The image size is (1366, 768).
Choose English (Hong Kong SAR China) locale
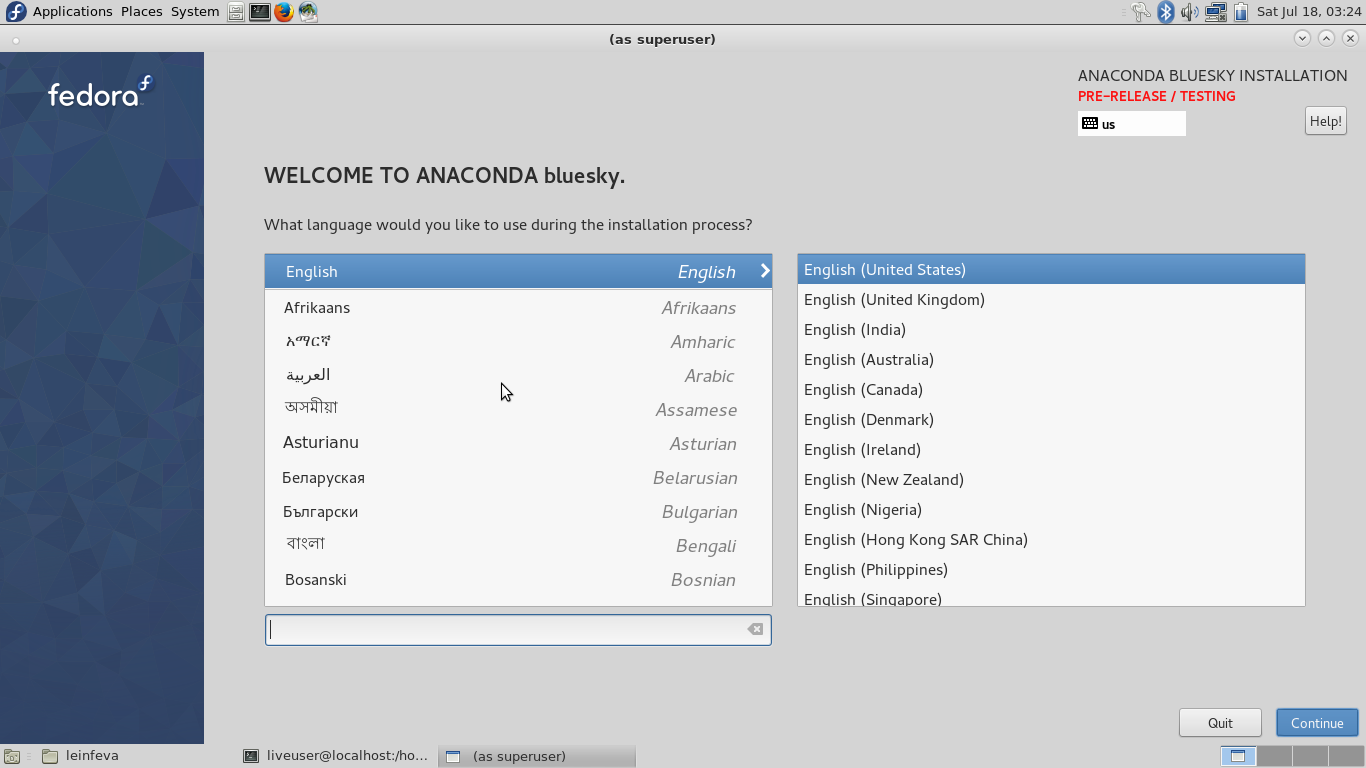(x=1051, y=539)
